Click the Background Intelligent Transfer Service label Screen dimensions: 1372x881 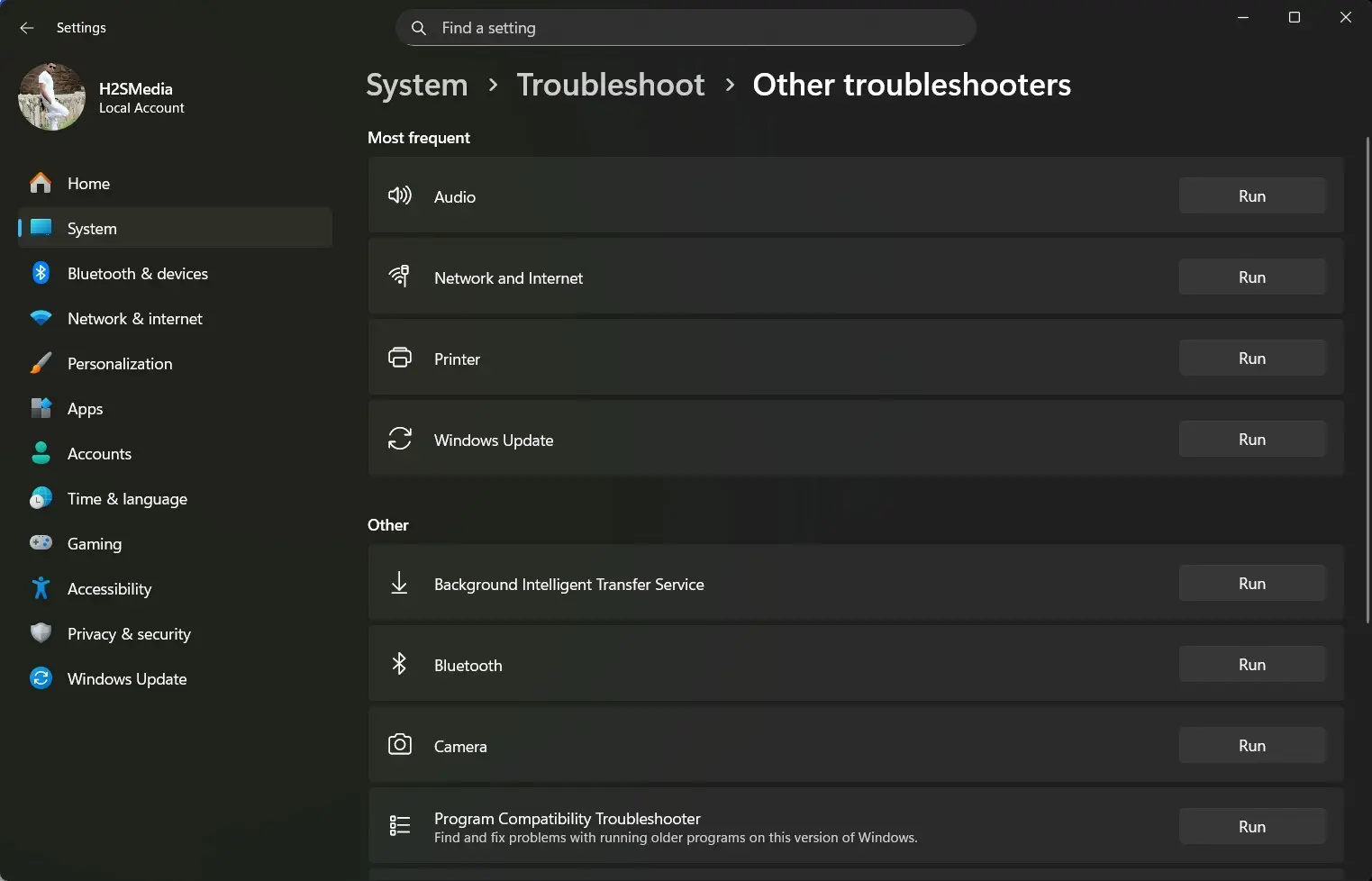[569, 585]
